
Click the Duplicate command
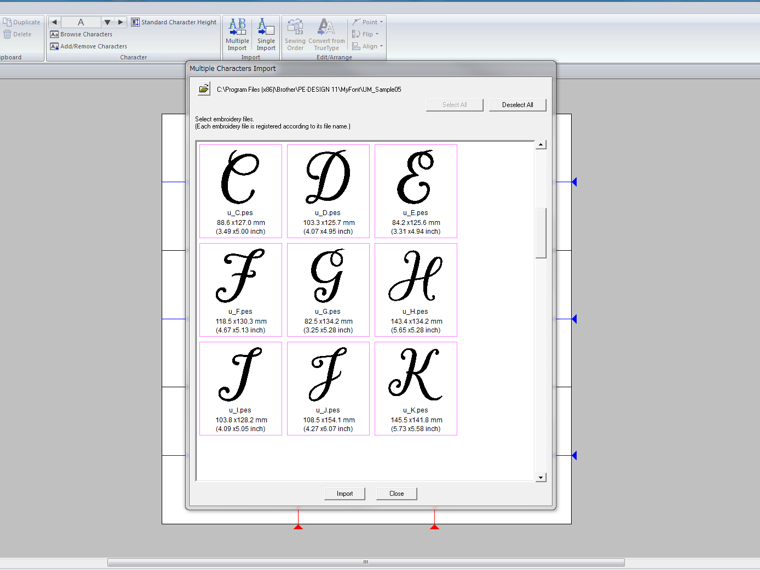[x=21, y=22]
